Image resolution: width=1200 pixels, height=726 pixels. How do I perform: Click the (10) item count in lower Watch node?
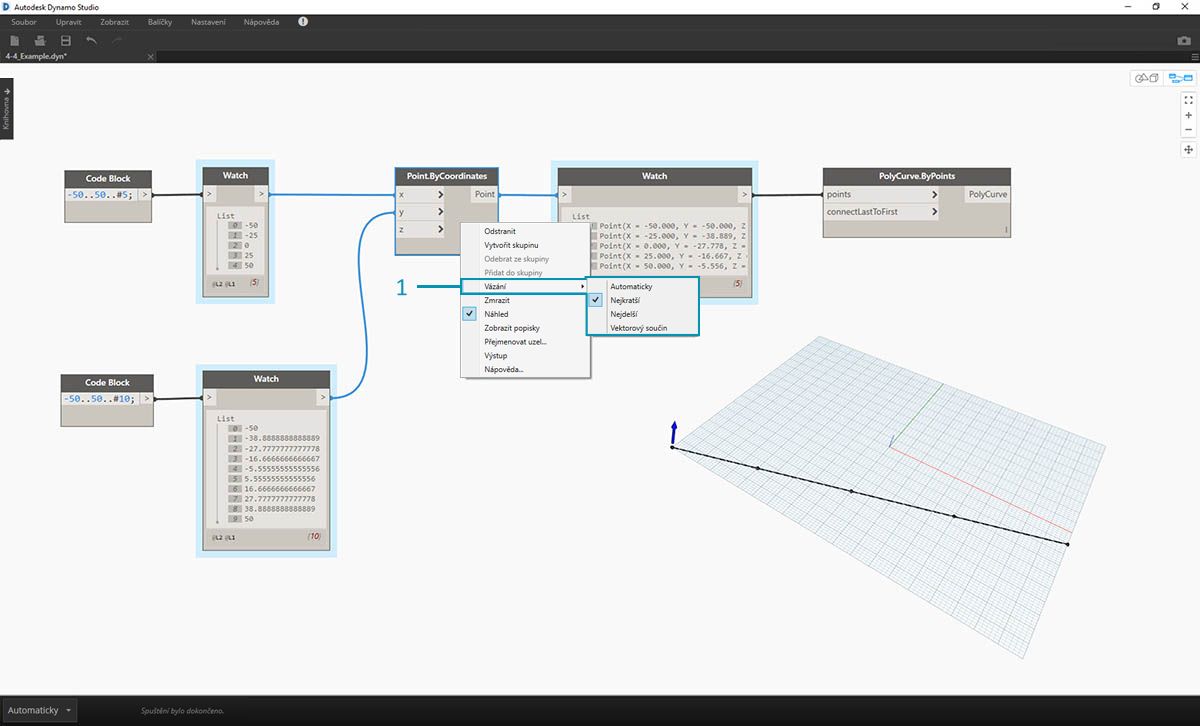click(x=312, y=538)
